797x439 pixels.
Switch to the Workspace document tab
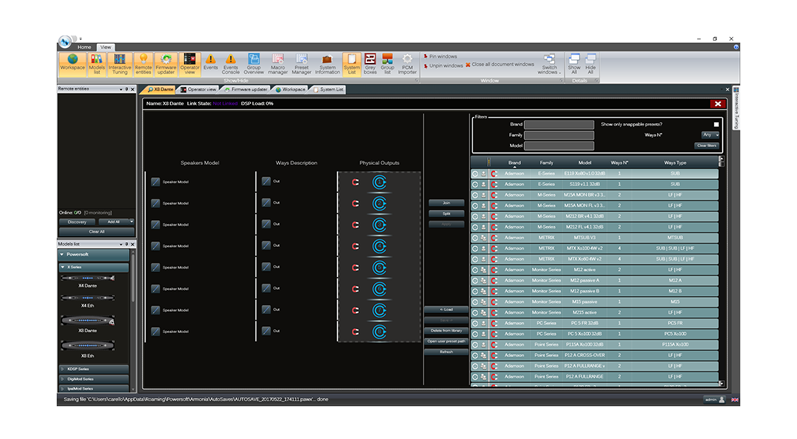tap(291, 89)
